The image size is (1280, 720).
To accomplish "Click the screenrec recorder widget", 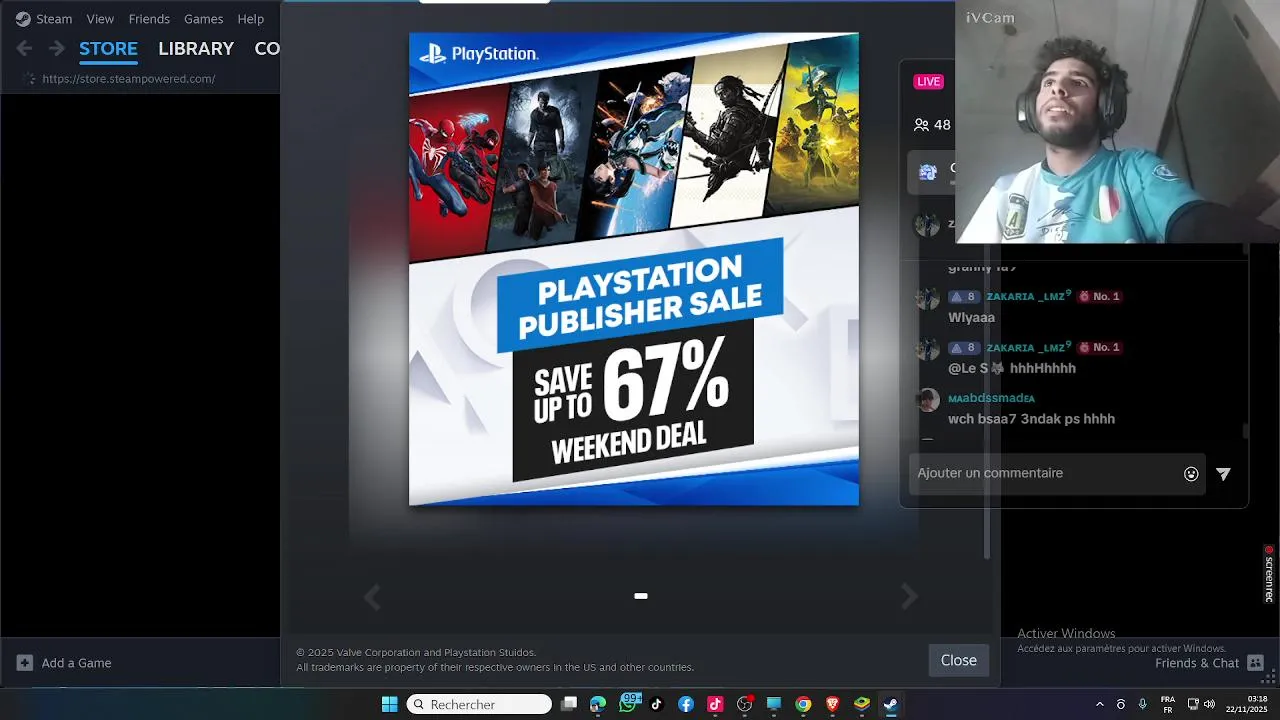I will (x=1269, y=573).
